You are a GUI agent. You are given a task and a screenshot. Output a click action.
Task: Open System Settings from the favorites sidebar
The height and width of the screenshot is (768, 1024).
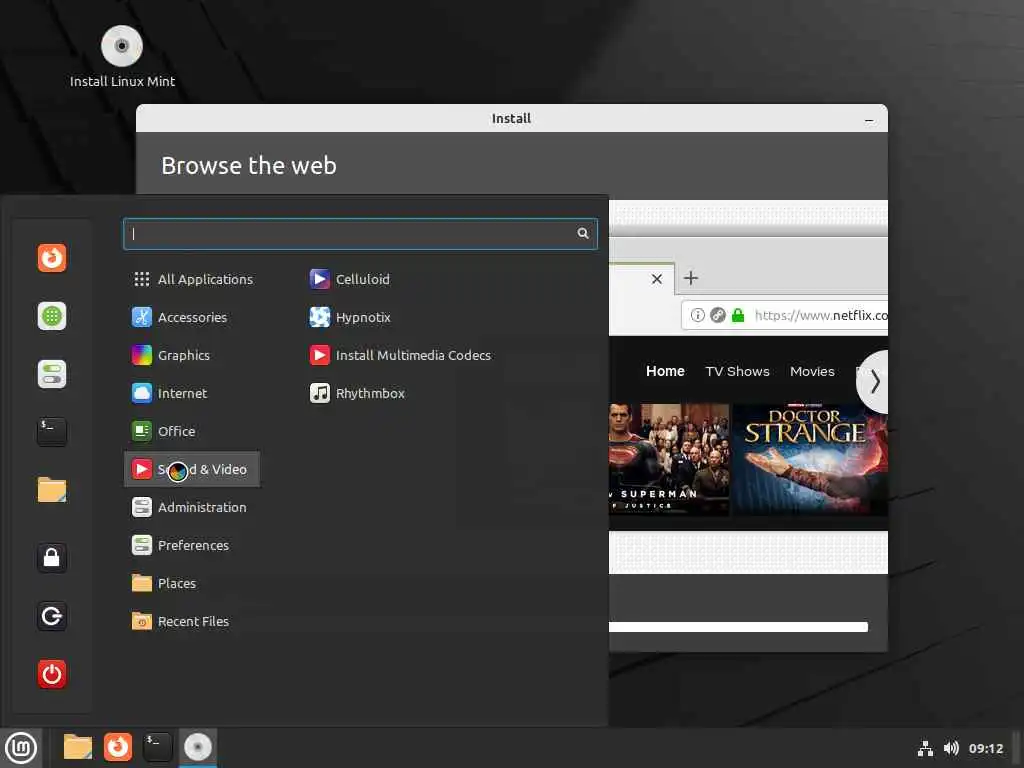(52, 374)
